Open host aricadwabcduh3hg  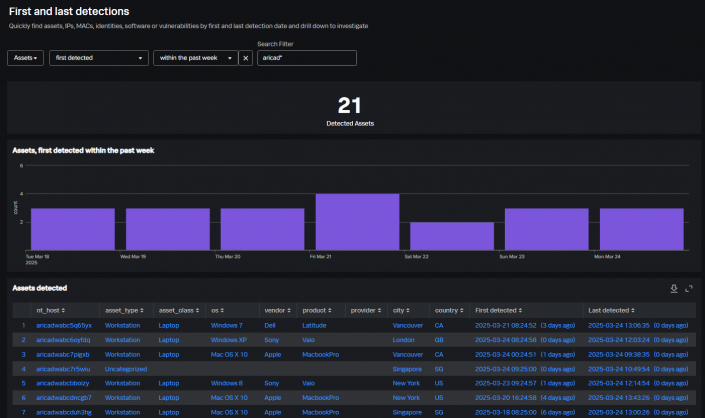[x=64, y=412]
